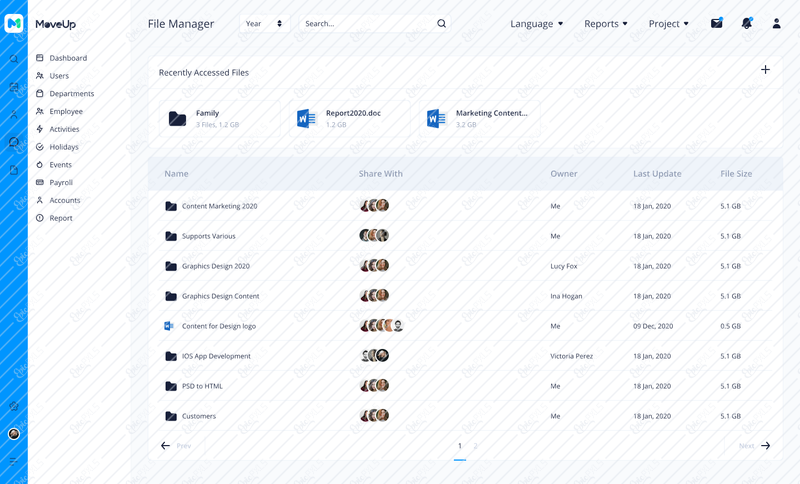Open the Report2020.doc file name
This screenshot has height=484, width=800.
tap(353, 113)
